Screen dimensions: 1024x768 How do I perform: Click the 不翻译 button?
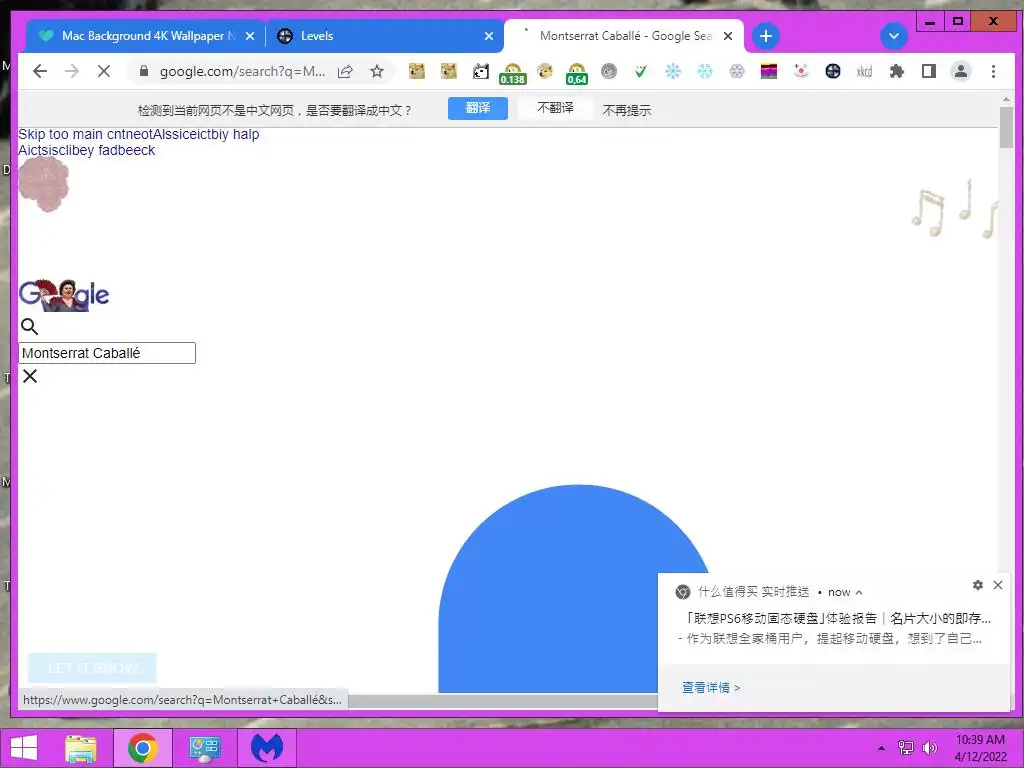pos(555,108)
